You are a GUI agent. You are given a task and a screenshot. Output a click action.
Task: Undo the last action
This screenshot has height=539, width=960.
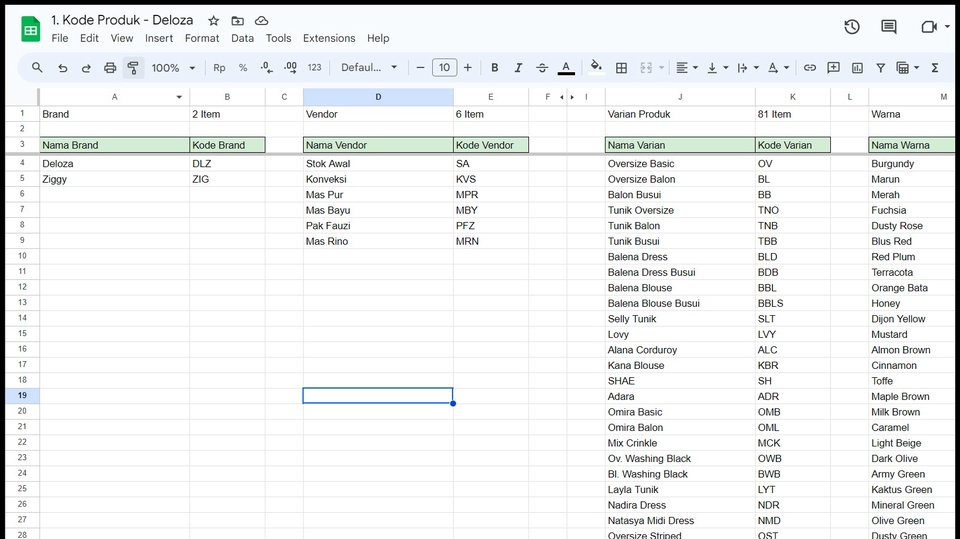(62, 67)
